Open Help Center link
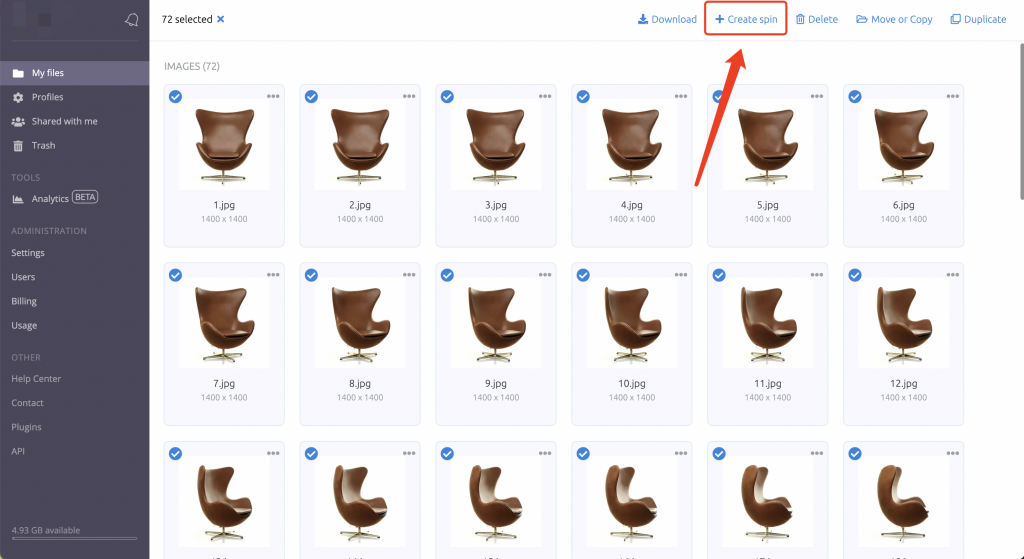 [x=36, y=379]
